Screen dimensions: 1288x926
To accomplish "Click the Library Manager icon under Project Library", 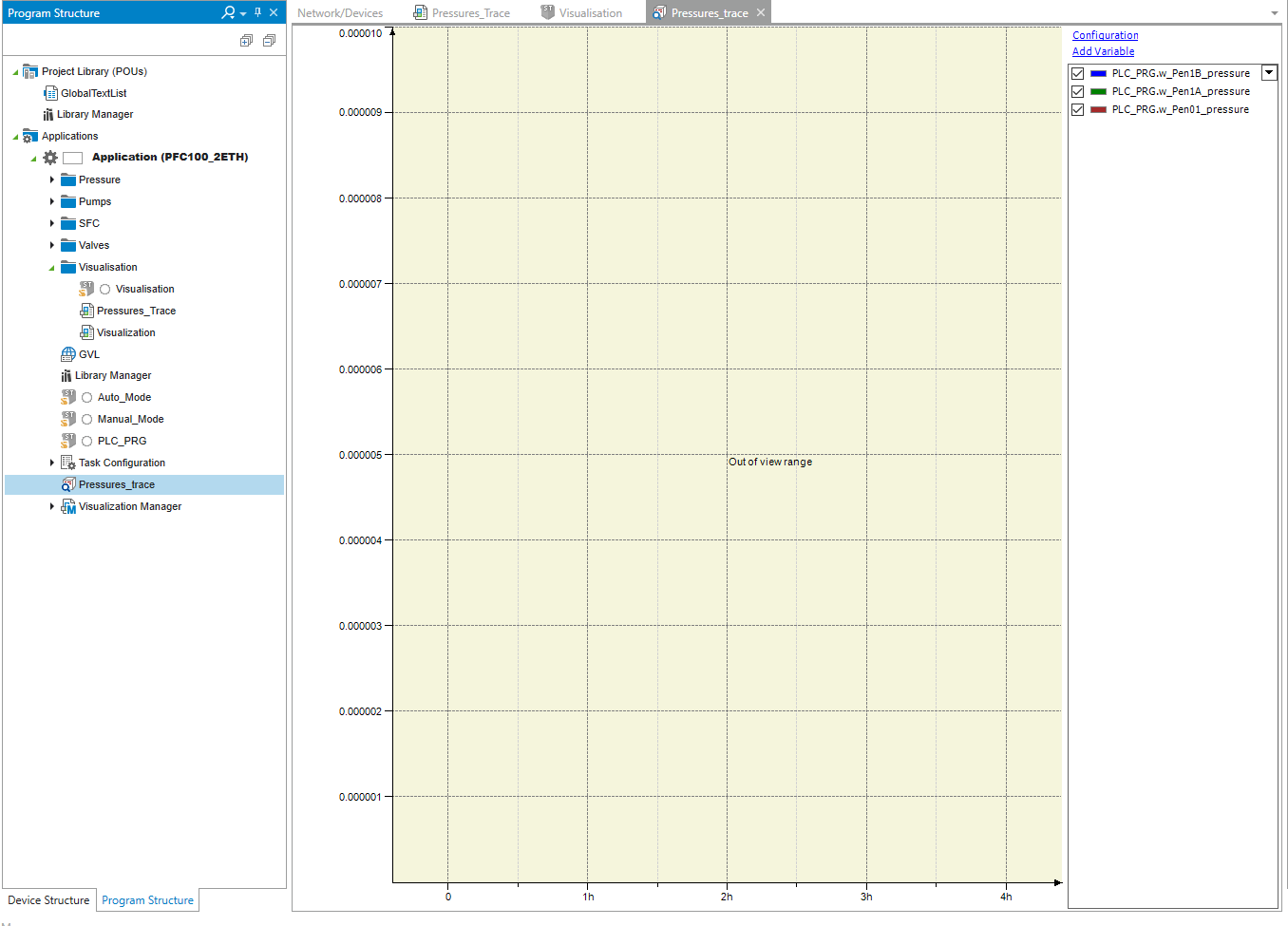I will (48, 115).
